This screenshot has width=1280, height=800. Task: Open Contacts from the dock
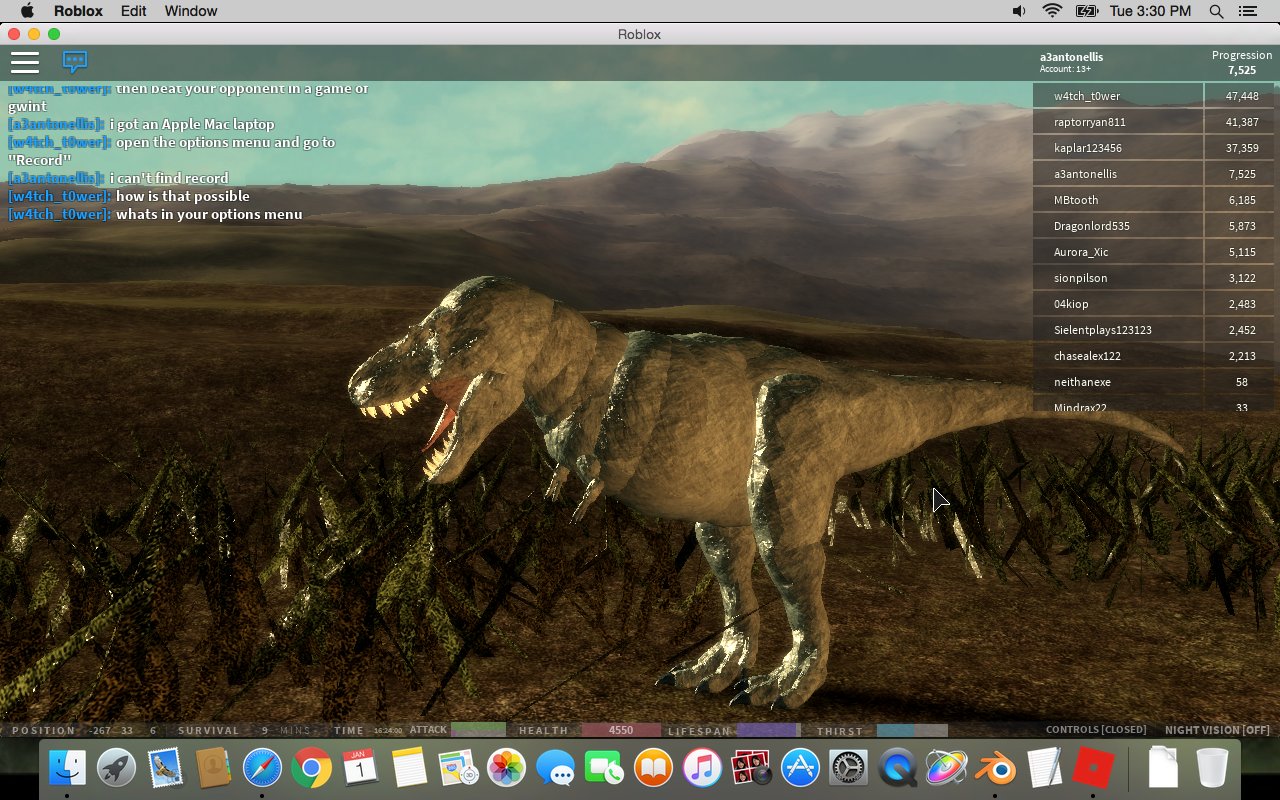(x=214, y=768)
